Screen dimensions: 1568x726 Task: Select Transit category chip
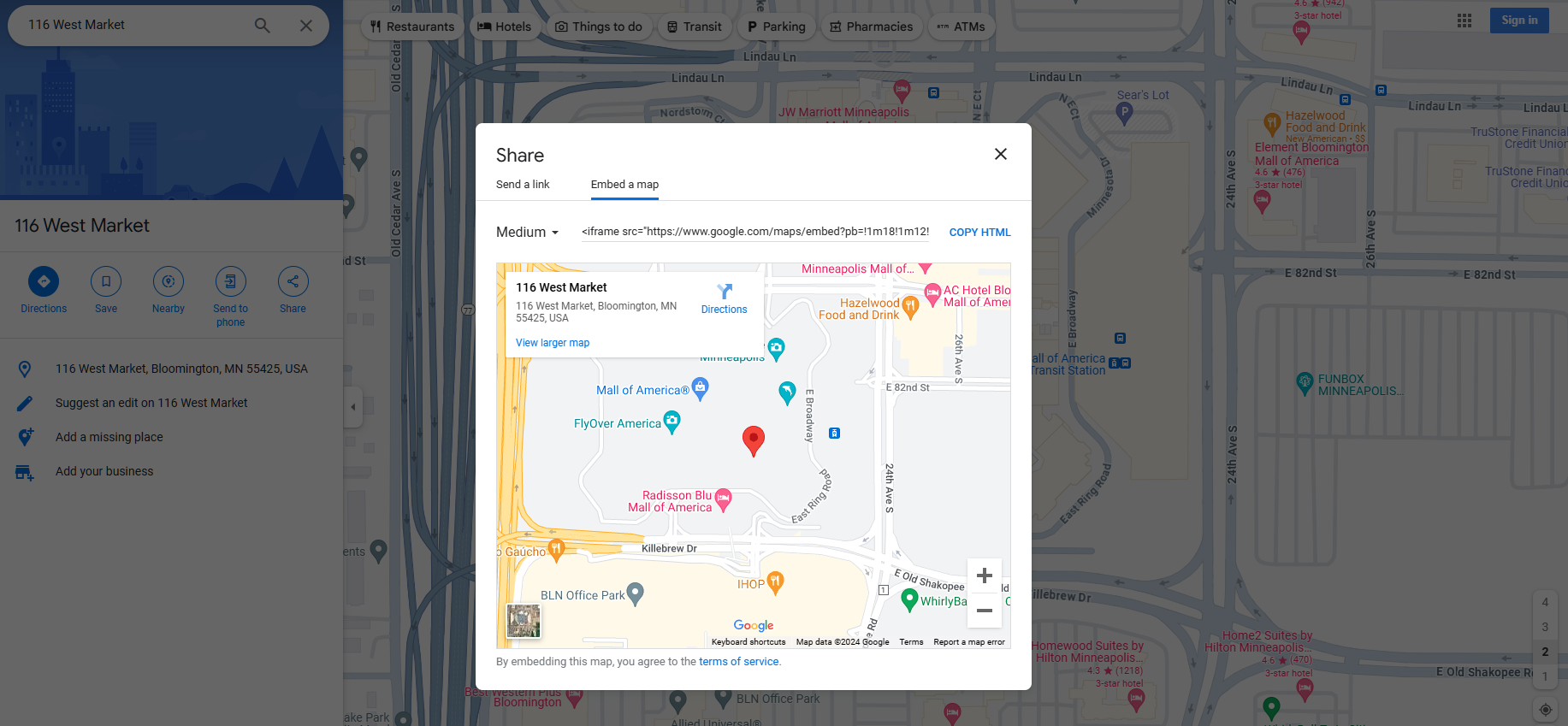[695, 27]
